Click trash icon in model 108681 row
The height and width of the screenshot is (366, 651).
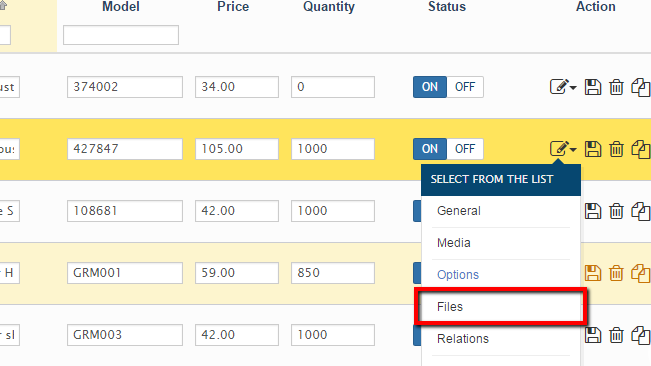point(616,211)
